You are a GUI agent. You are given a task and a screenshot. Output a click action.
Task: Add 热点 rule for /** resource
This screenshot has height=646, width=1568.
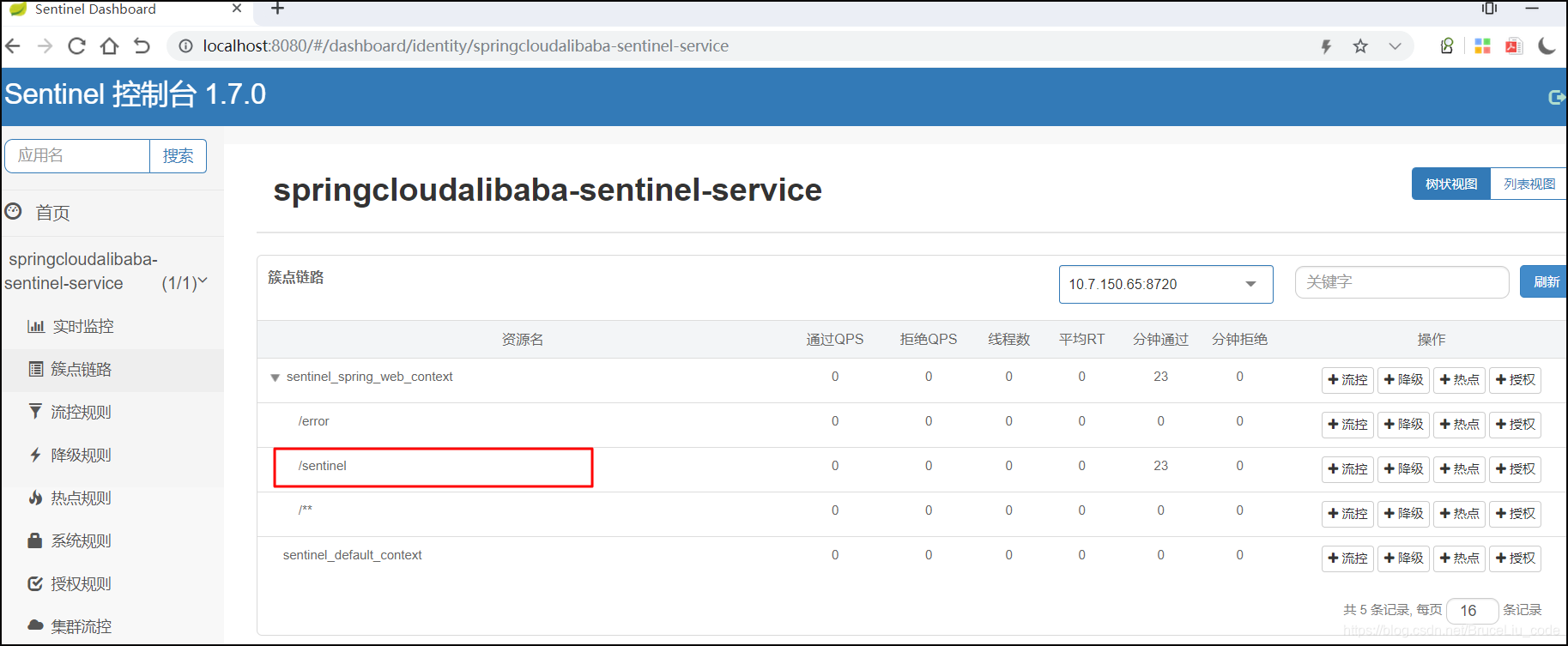1459,514
